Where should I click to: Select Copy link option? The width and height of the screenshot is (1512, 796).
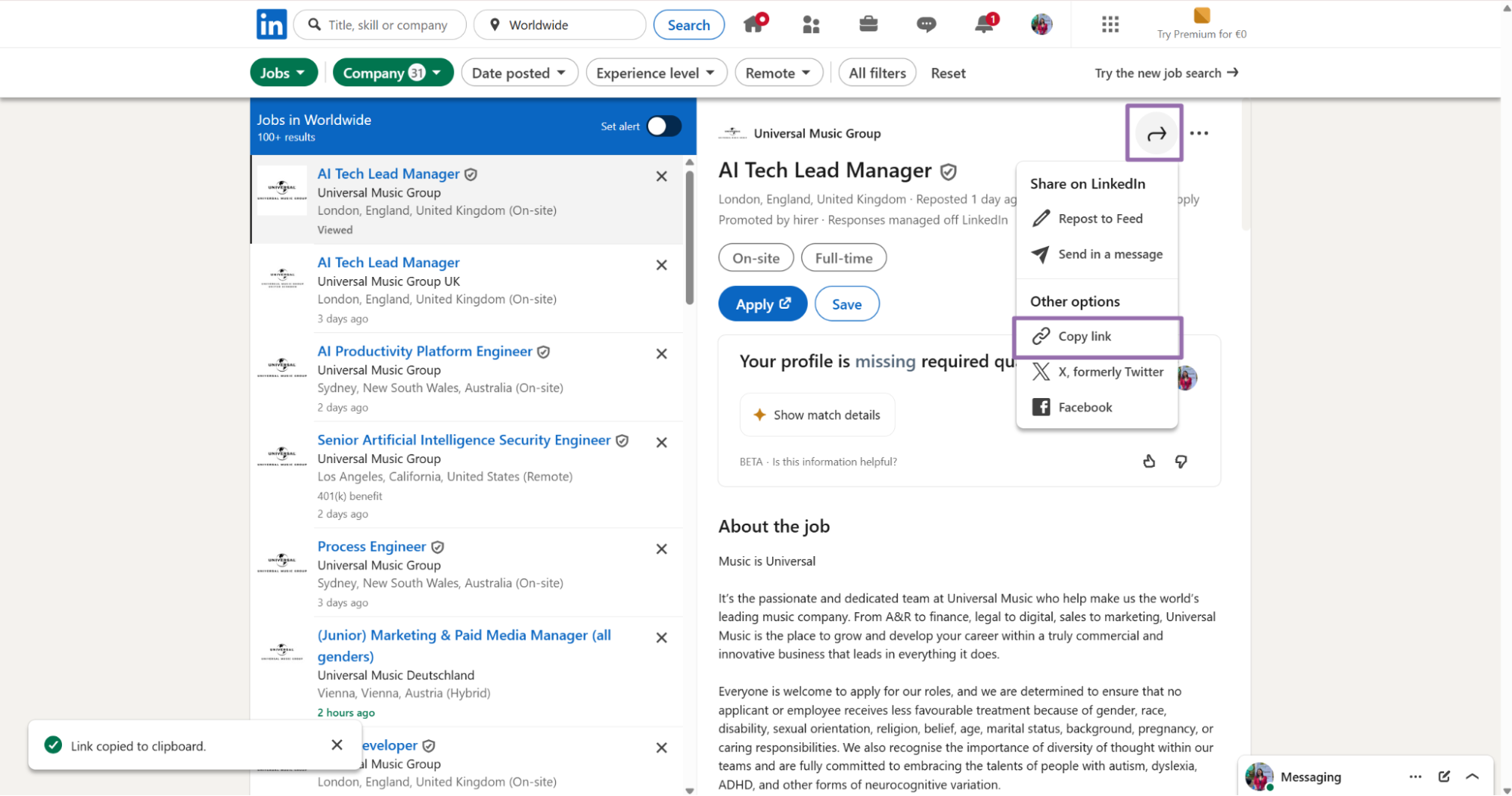[1097, 336]
